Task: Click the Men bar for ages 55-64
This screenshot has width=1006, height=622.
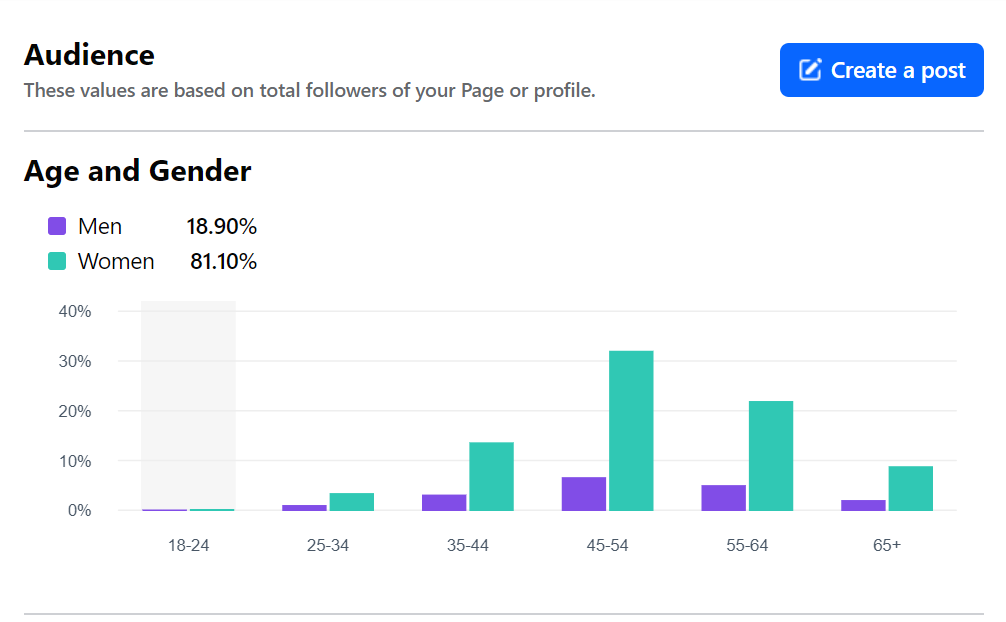Action: tap(723, 498)
